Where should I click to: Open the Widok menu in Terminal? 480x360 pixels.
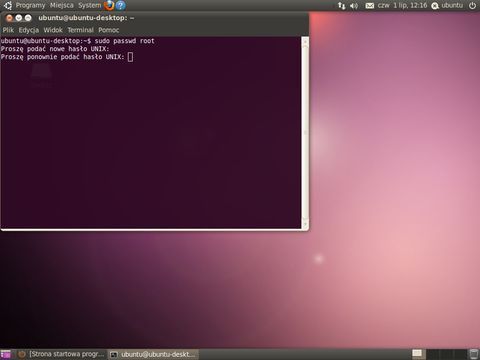click(53, 30)
